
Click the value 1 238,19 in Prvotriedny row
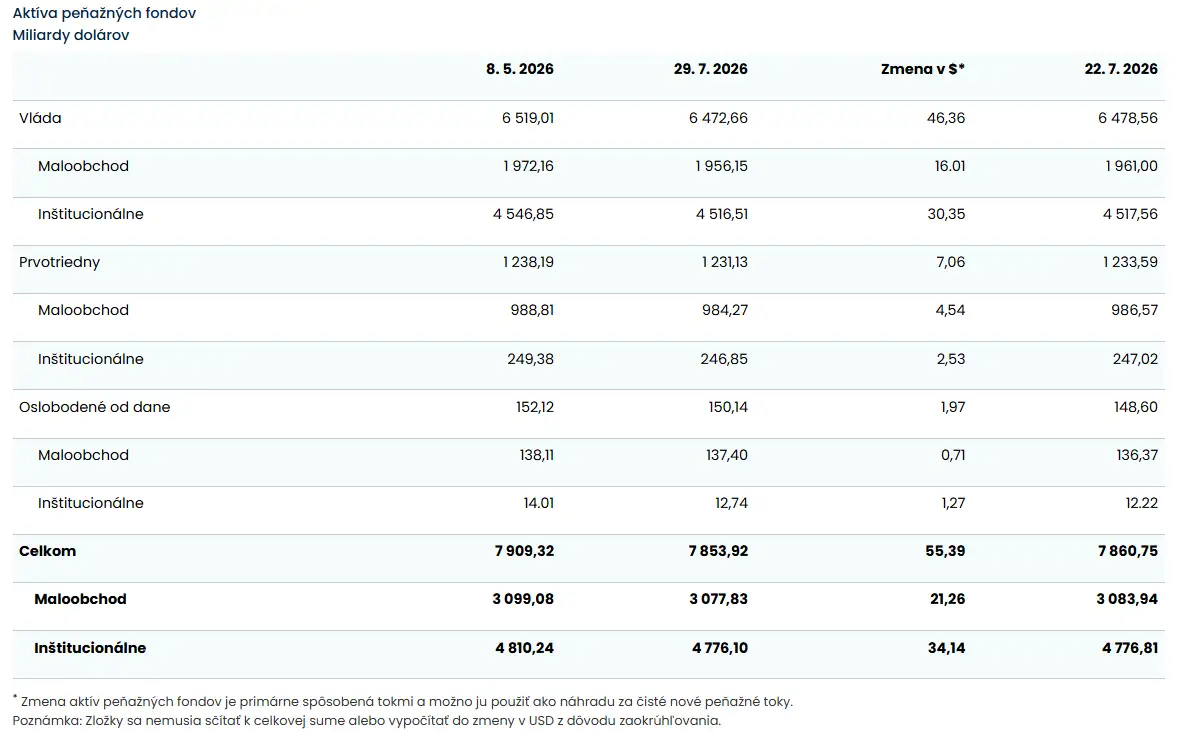click(x=528, y=262)
